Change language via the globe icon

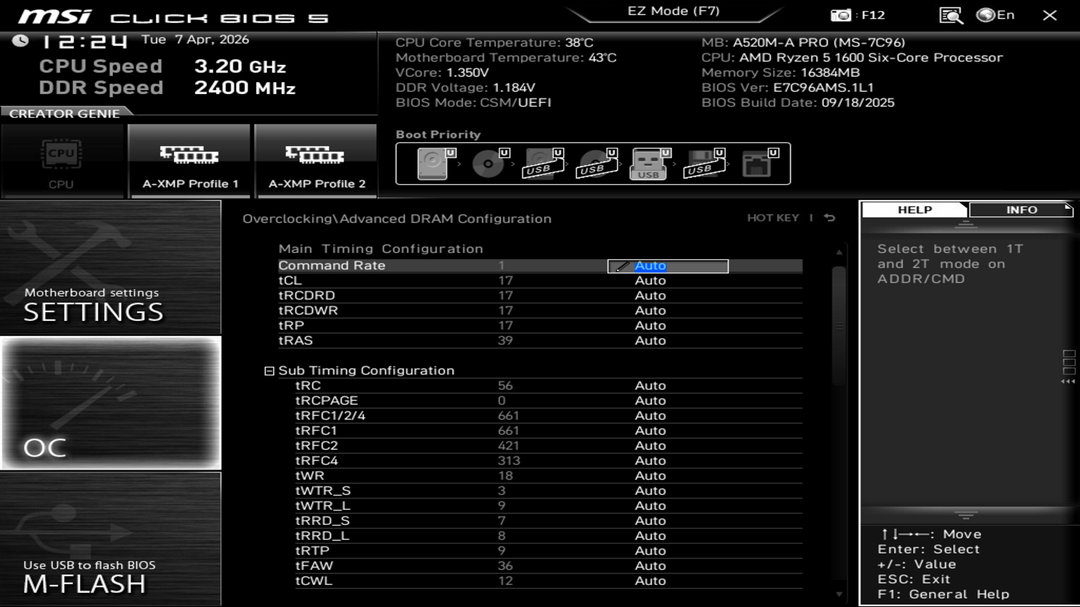coord(985,15)
